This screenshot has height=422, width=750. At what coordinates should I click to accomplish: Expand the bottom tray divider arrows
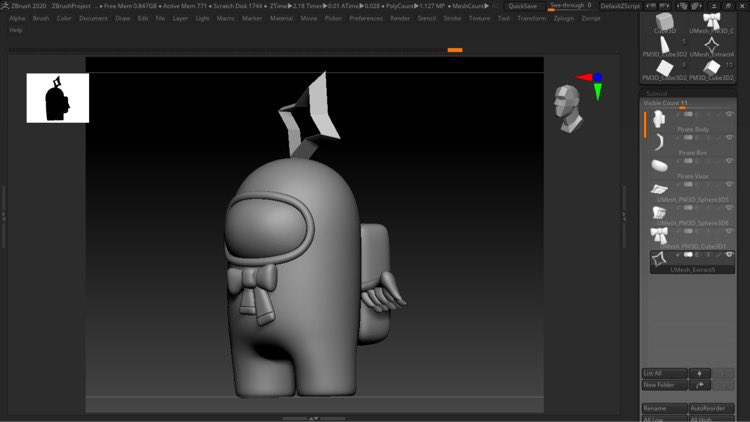[x=314, y=418]
